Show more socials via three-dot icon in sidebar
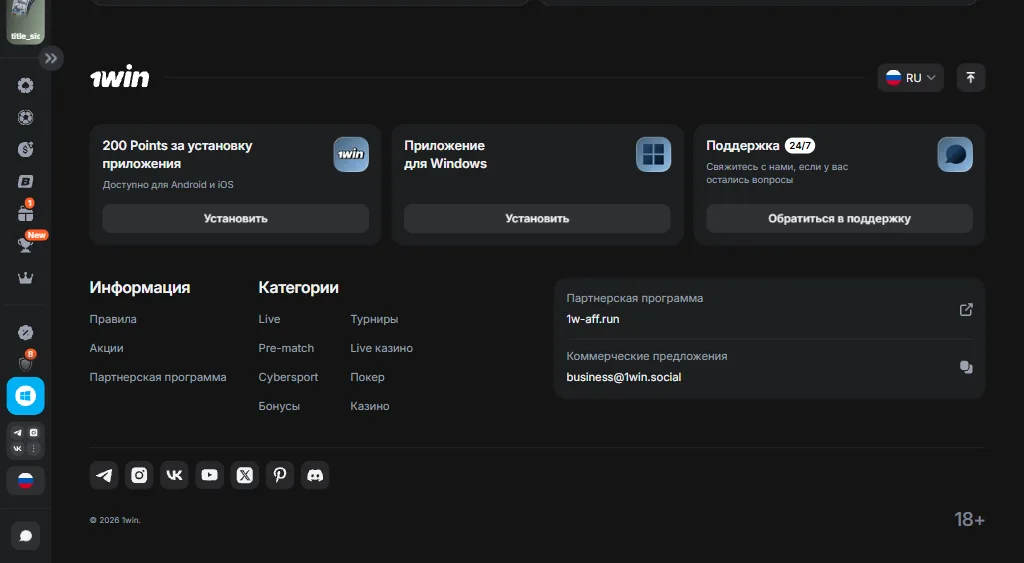This screenshot has height=563, width=1024. (33, 448)
